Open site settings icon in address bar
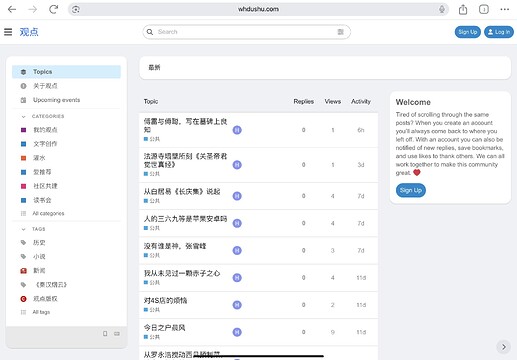Image resolution: width=517 pixels, height=360 pixels. 76,9
